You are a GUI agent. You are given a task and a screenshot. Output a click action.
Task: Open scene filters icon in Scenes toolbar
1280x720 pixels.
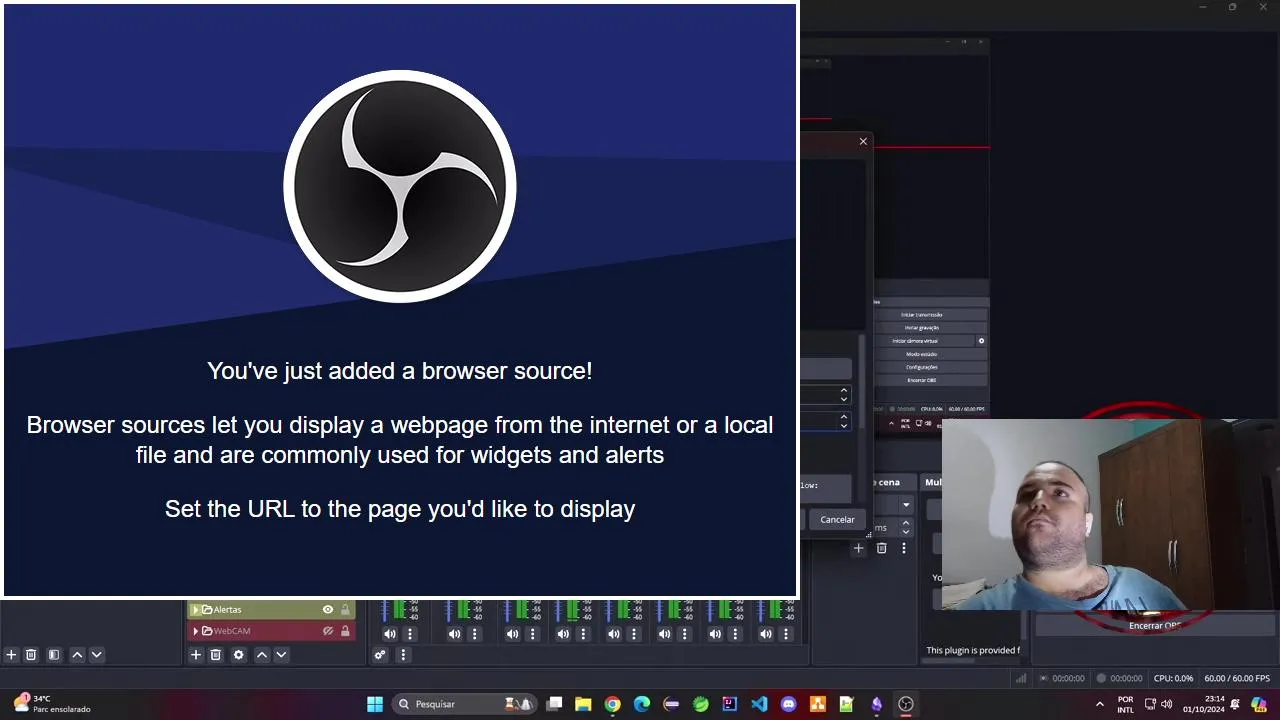pos(54,655)
